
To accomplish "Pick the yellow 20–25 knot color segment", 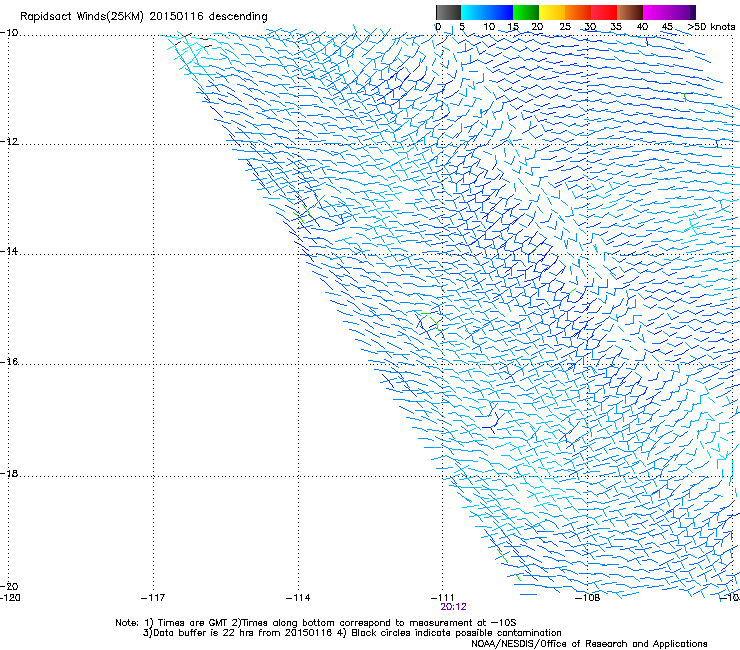I will pyautogui.click(x=552, y=12).
